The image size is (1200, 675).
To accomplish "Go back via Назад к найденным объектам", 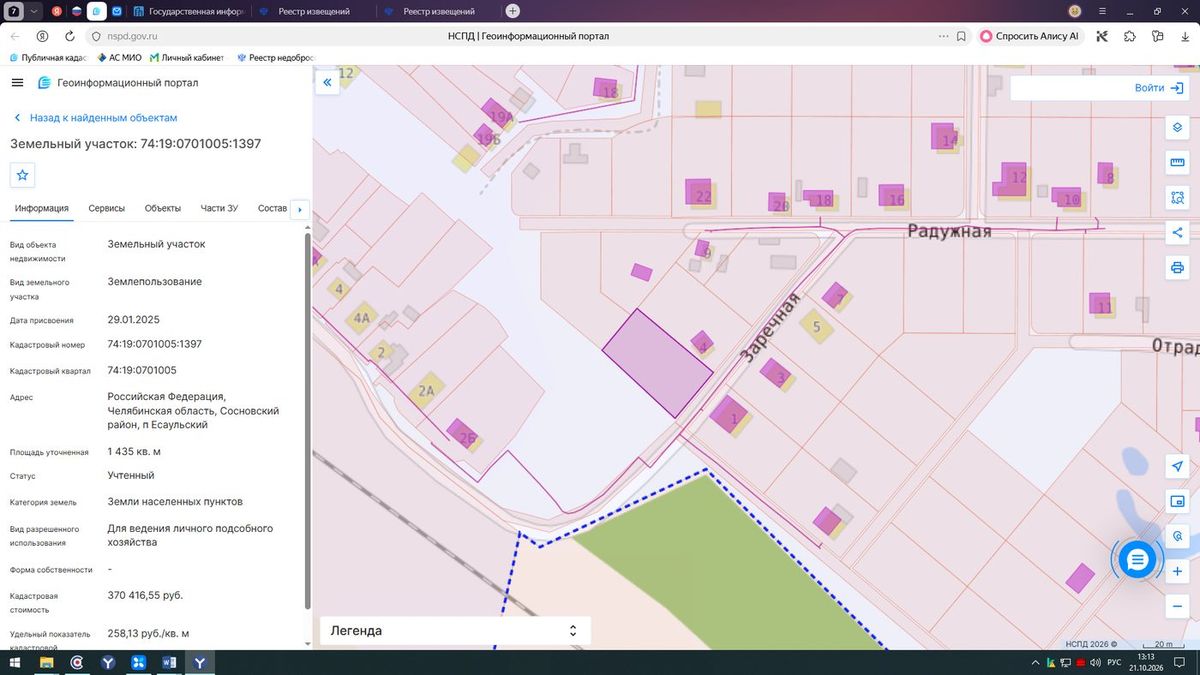I will tap(95, 118).
